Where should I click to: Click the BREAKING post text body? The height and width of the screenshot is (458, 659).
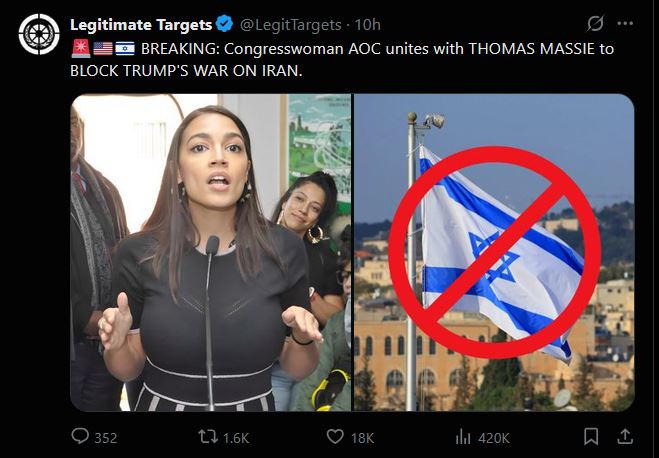coord(342,59)
